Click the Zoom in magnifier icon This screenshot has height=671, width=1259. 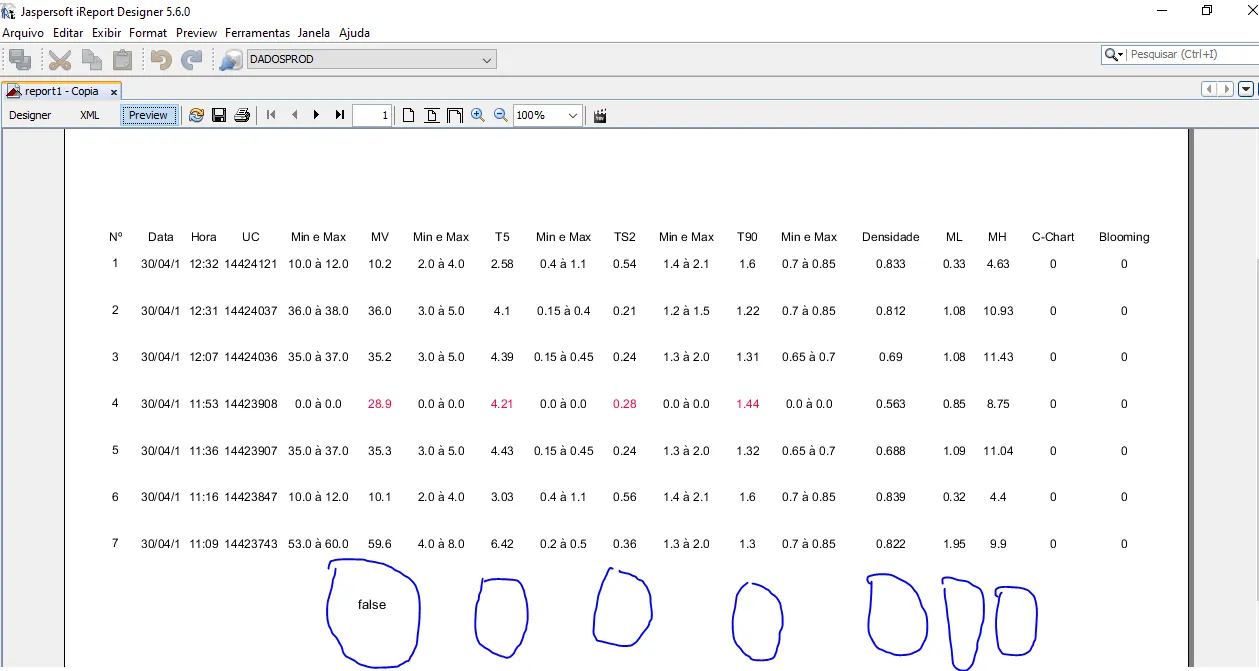pyautogui.click(x=478, y=115)
